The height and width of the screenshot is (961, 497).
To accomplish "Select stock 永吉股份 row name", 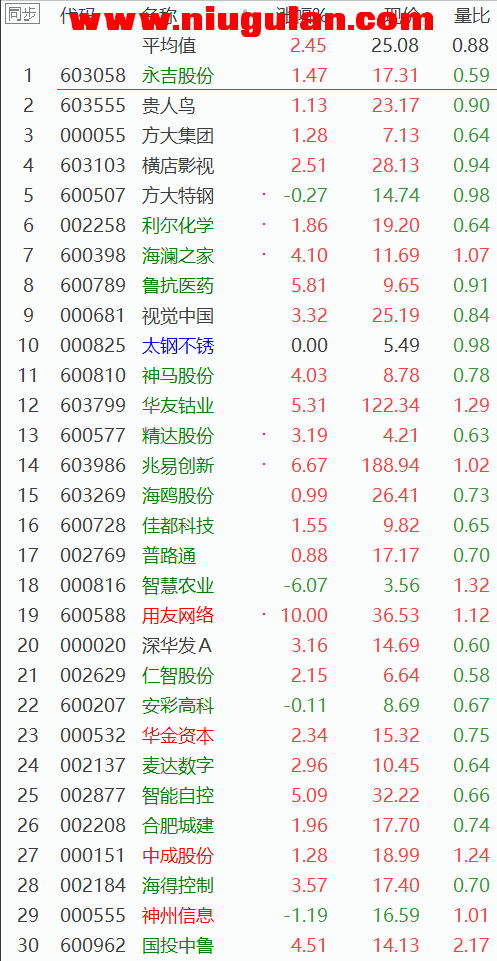I will (178, 75).
